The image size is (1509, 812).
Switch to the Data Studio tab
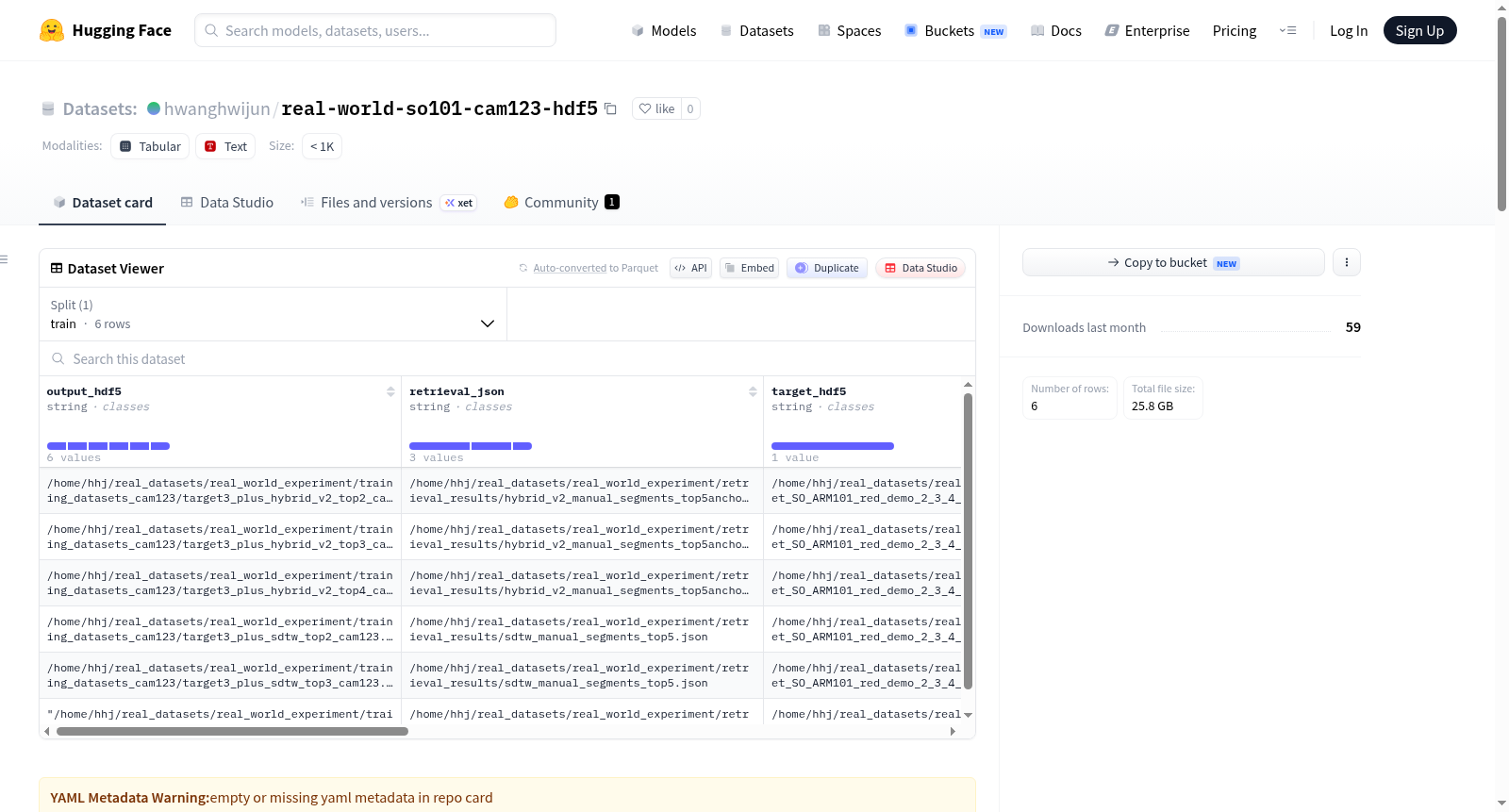(x=226, y=202)
